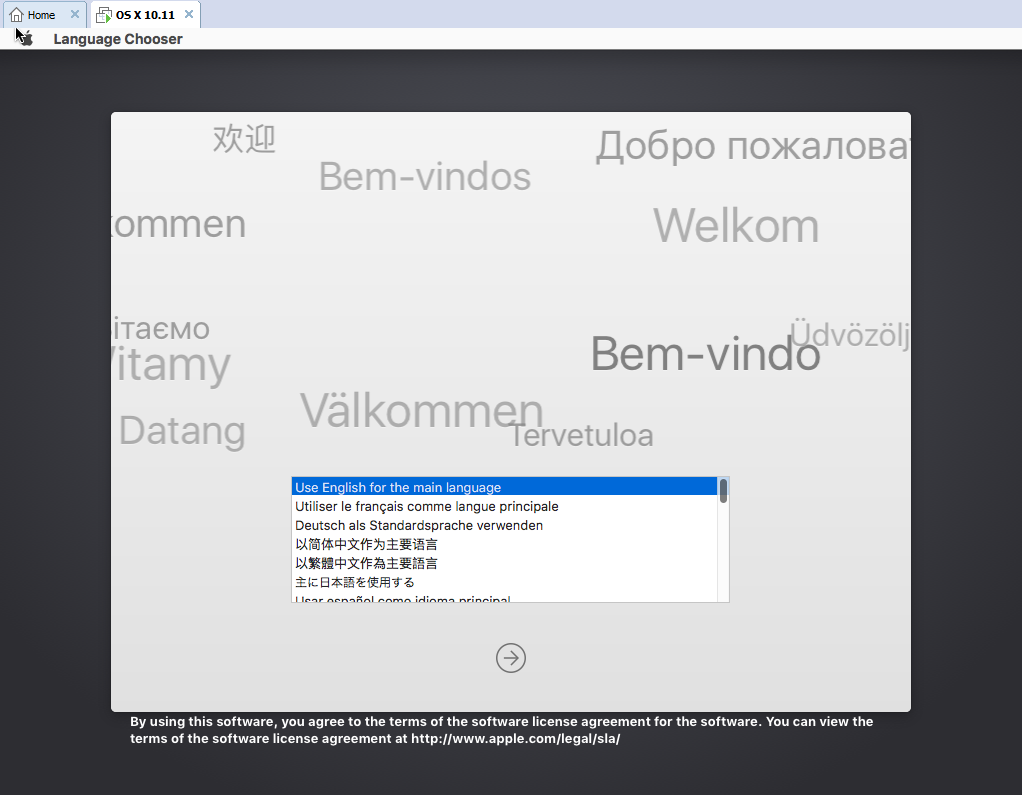Click the circled right-arrow continue button
This screenshot has width=1022, height=795.
pos(511,658)
